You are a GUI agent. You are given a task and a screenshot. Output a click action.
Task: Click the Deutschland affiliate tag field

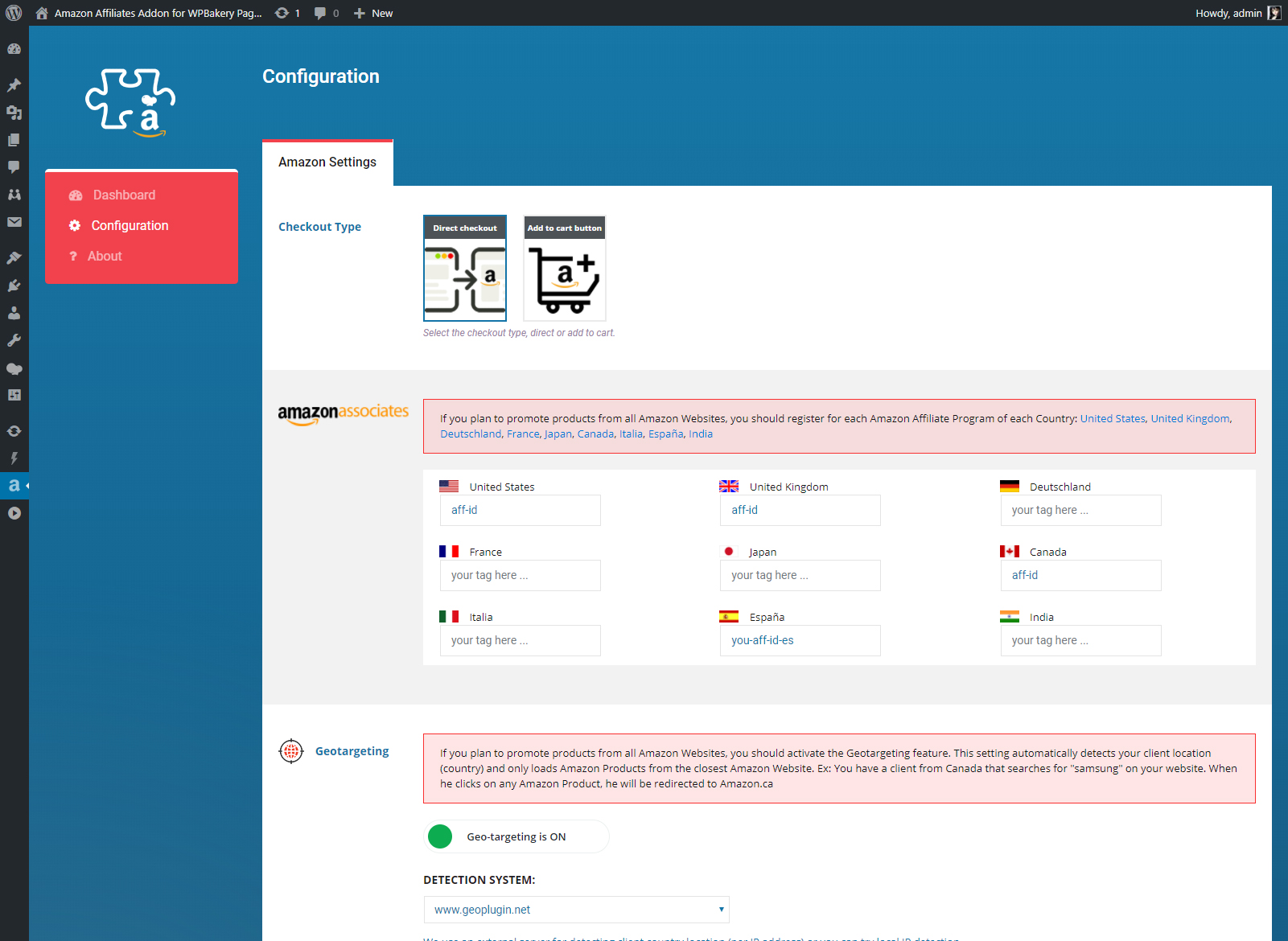[1081, 510]
